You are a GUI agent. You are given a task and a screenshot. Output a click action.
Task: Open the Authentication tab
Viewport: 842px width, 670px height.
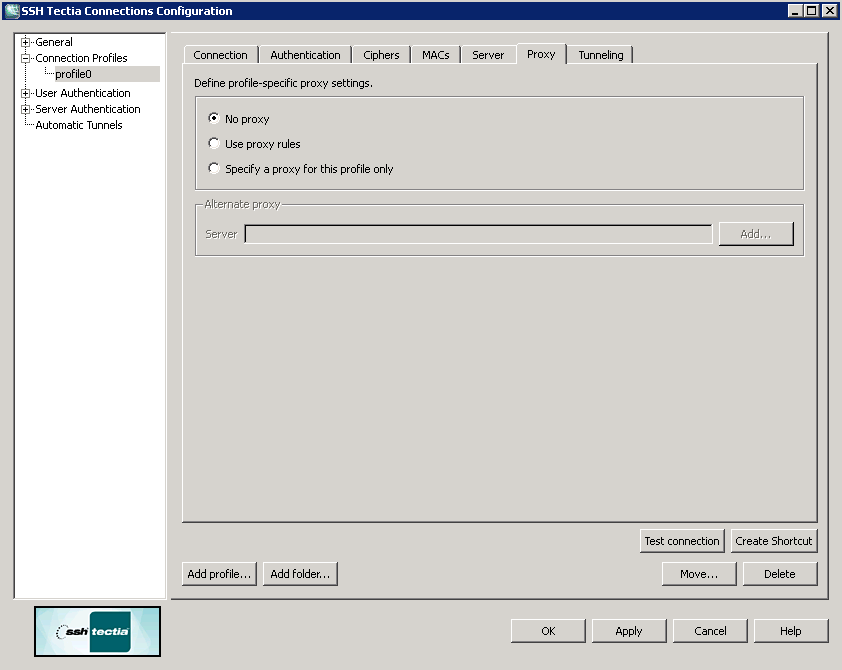tap(305, 55)
